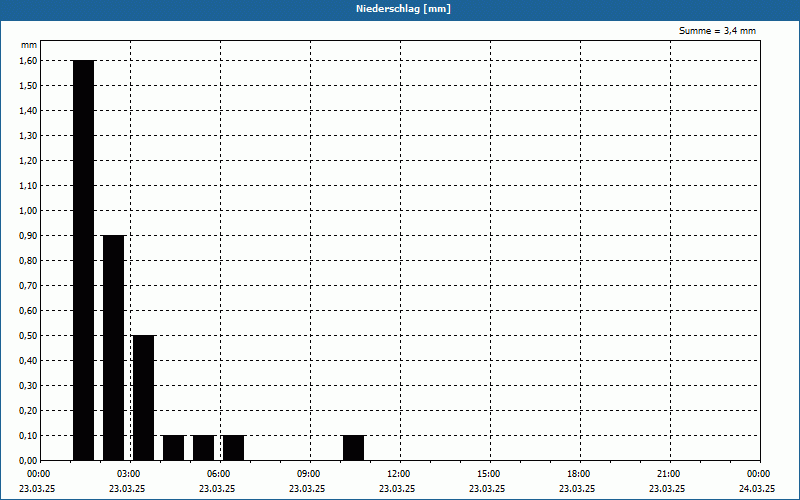Click the 1,00 y-axis value

pyautogui.click(x=28, y=211)
